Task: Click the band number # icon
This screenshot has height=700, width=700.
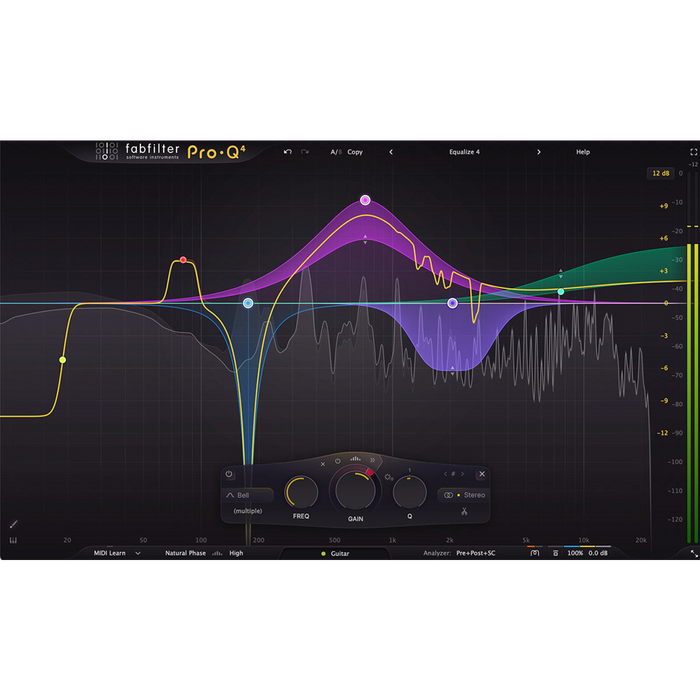Action: pos(454,474)
